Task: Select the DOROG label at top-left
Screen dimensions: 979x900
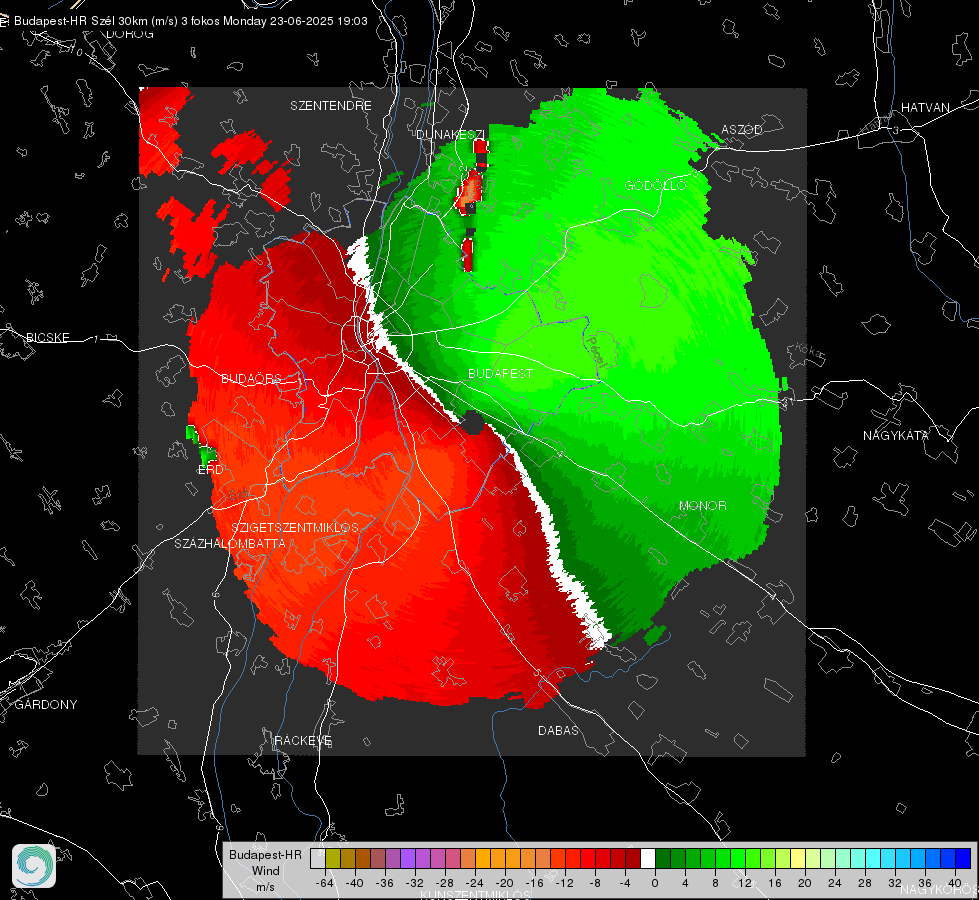Action: 130,34
